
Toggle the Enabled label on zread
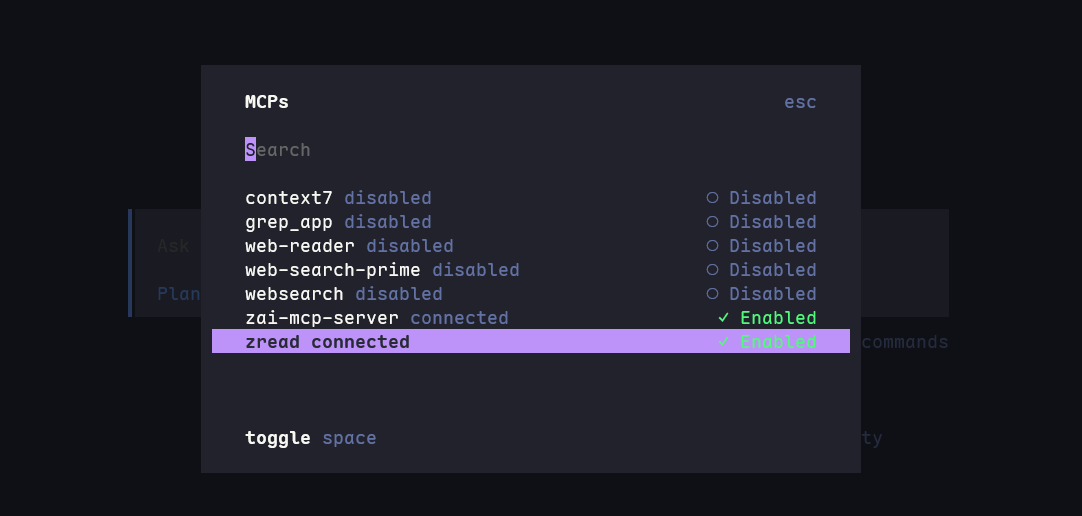point(778,341)
